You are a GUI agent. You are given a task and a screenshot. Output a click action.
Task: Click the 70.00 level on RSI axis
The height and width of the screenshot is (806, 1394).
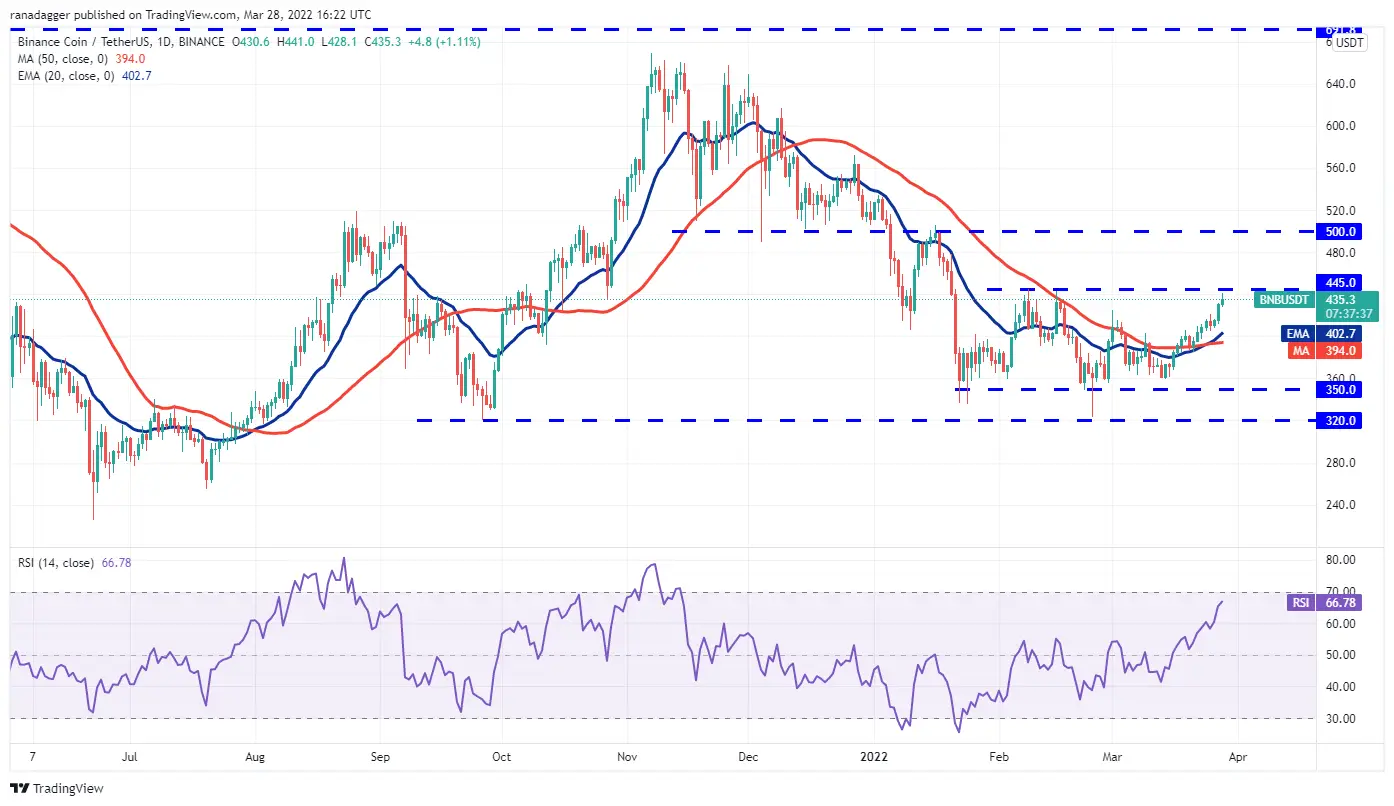pyautogui.click(x=1341, y=591)
